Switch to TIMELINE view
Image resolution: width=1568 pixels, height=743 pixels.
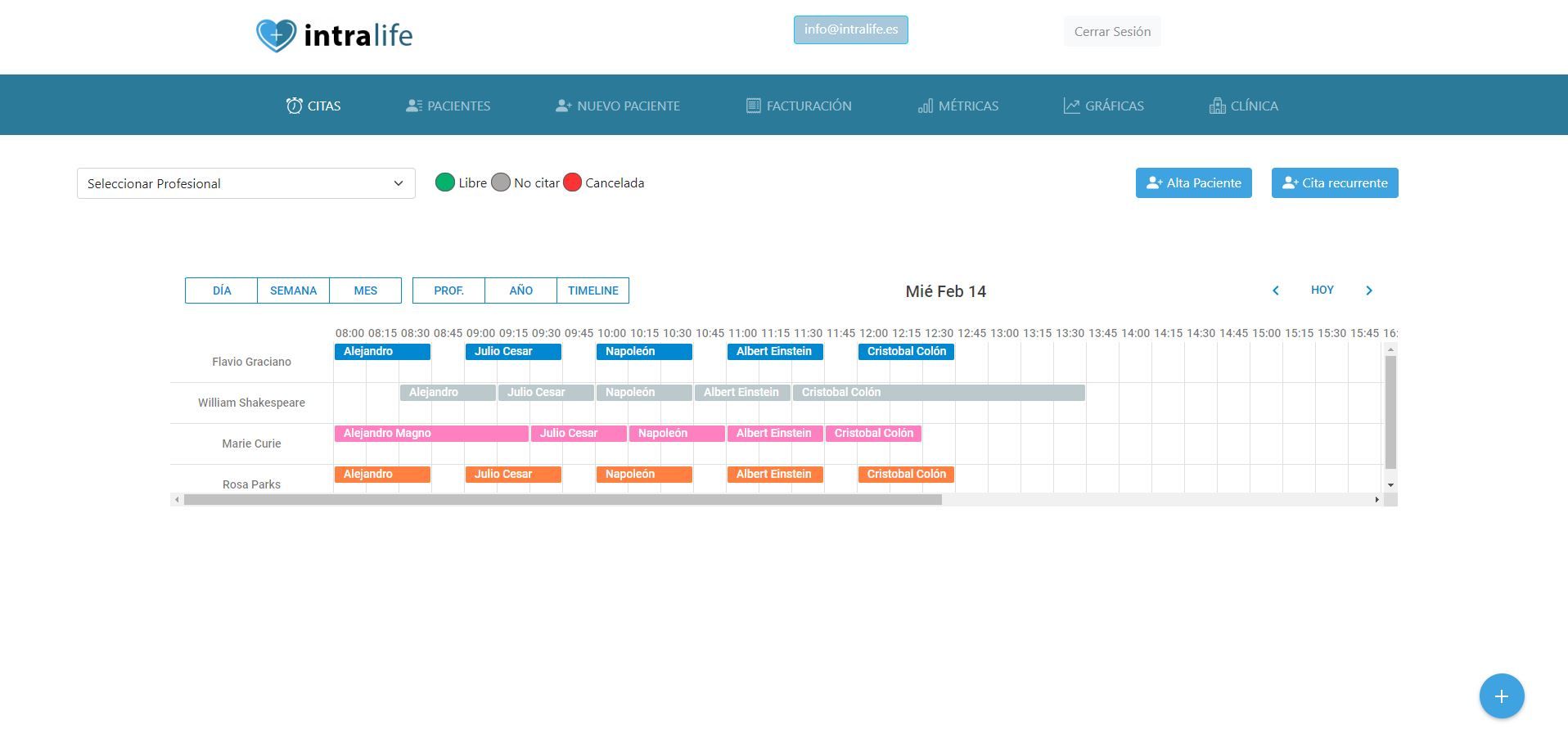593,290
